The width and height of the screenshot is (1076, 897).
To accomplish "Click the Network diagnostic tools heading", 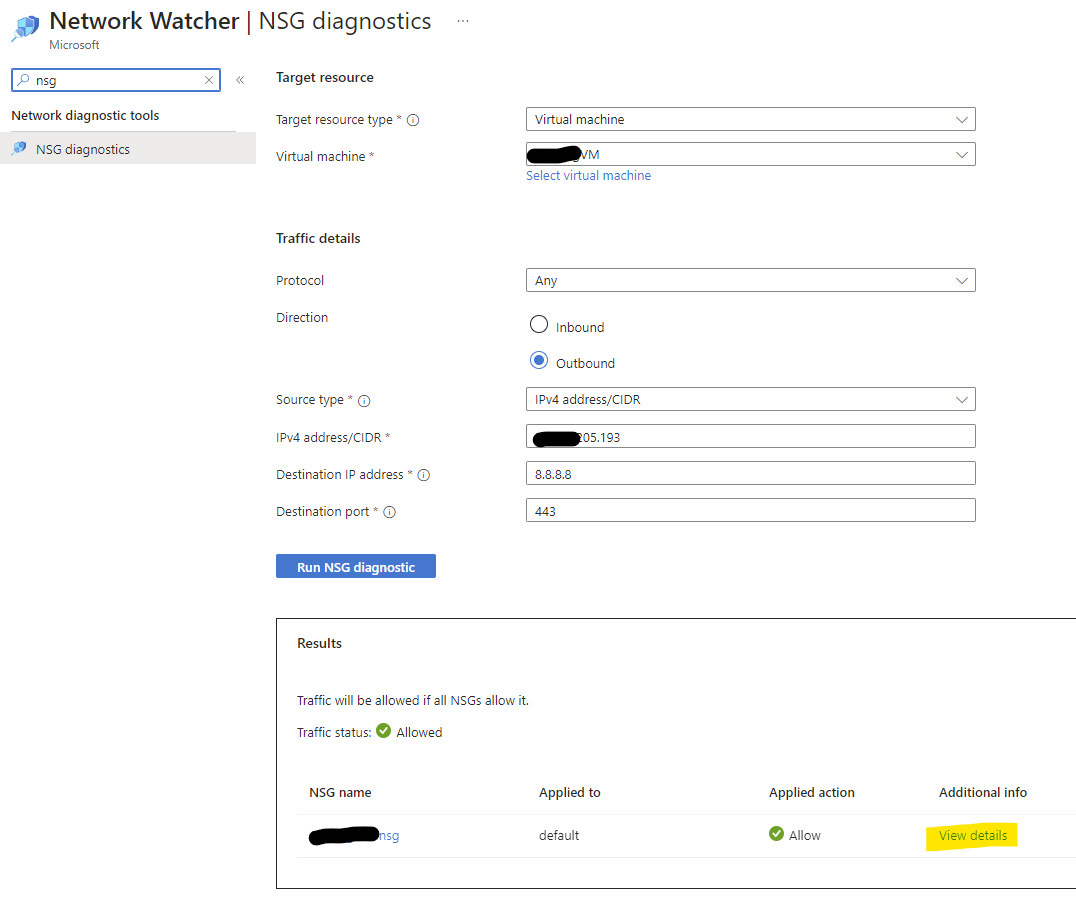I will (x=85, y=115).
